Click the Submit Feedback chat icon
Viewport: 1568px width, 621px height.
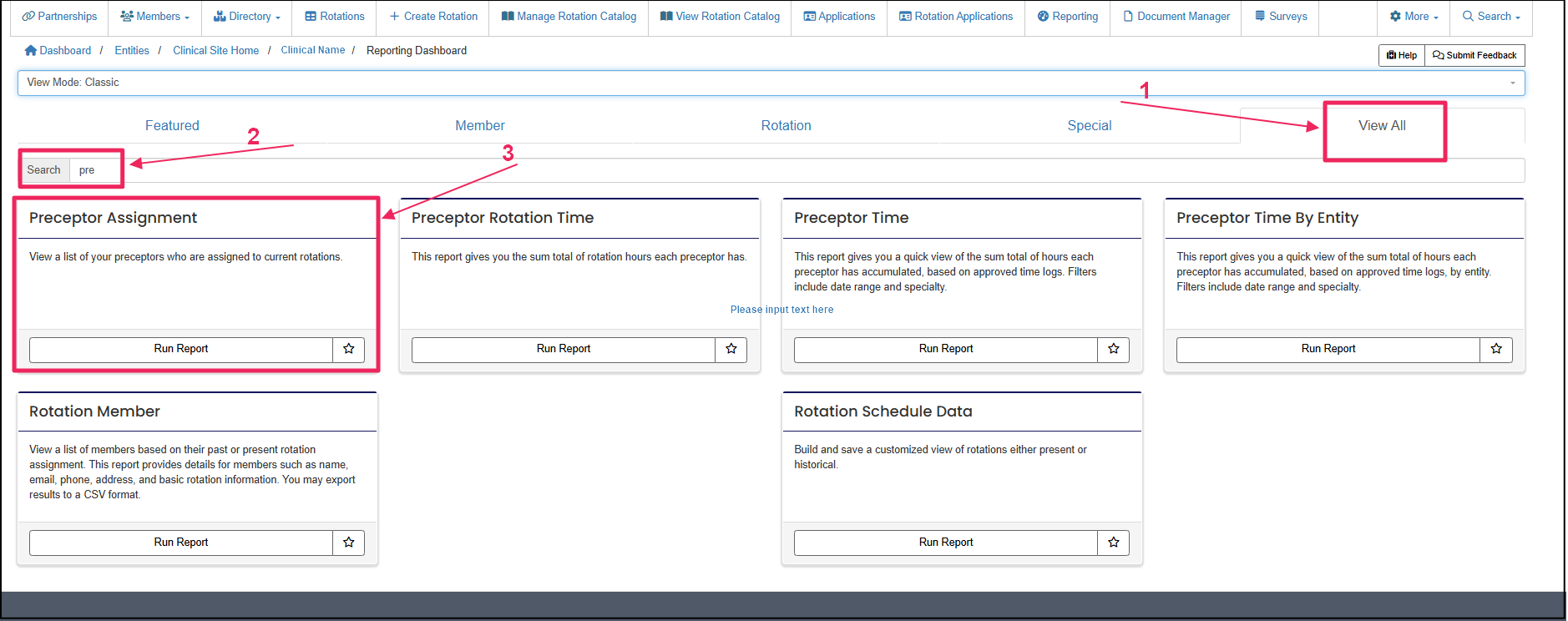[x=1439, y=55]
